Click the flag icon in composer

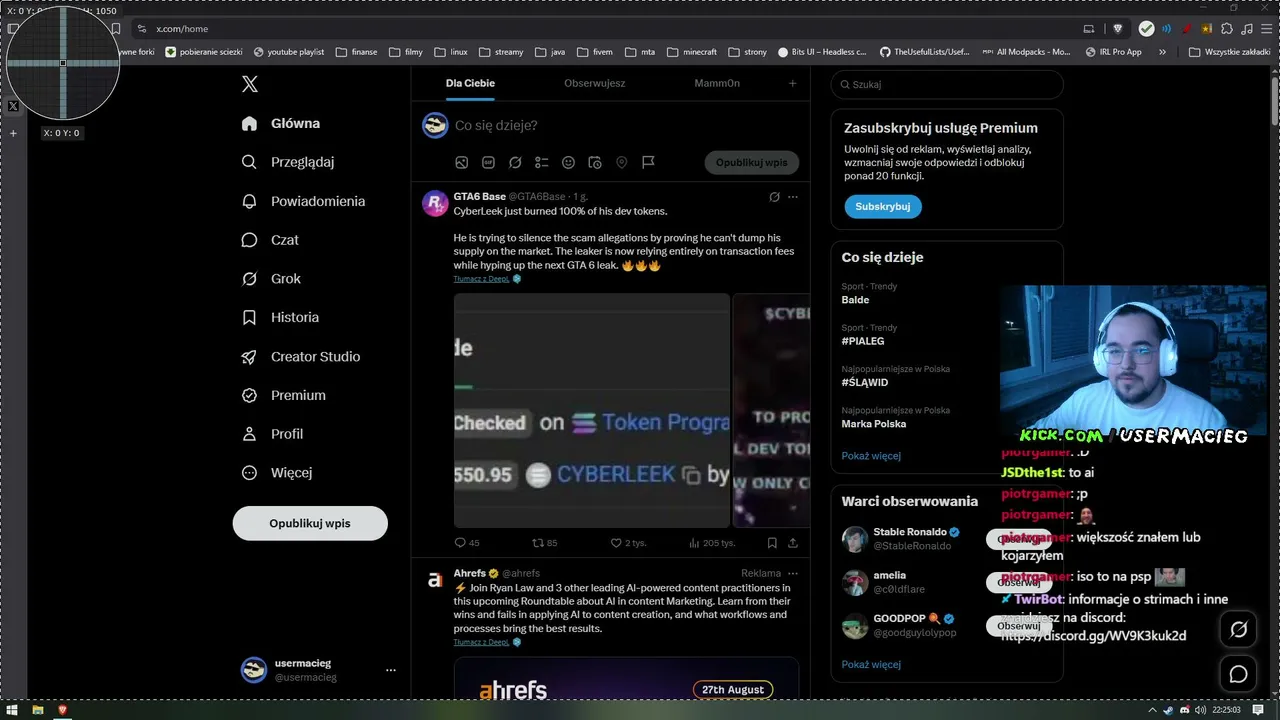point(648,162)
